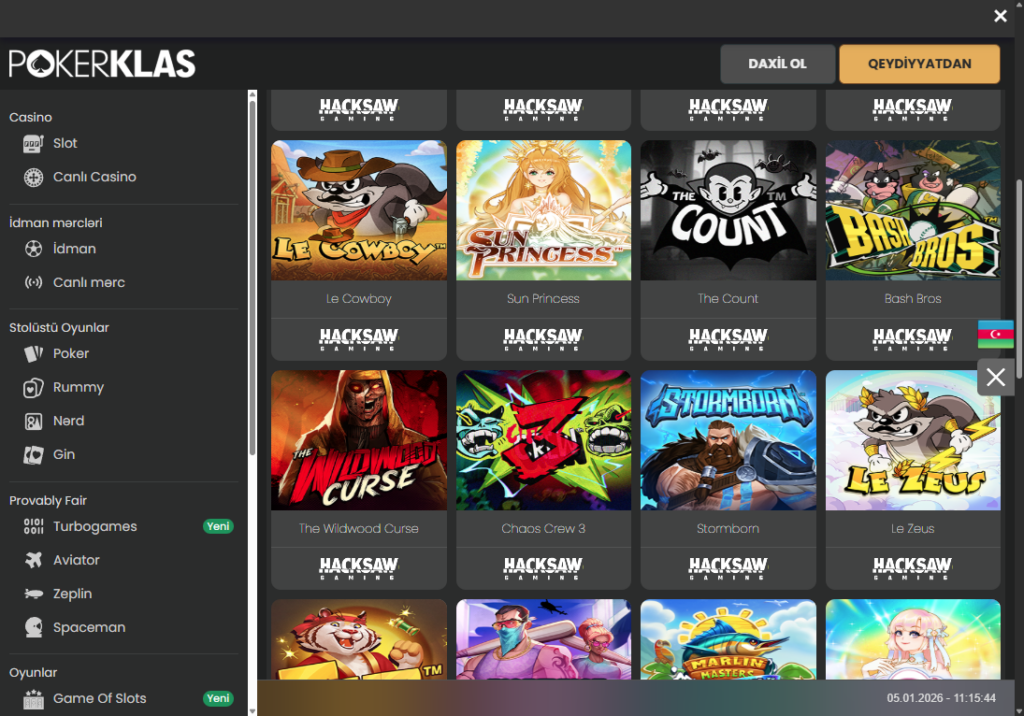Select the Poker cards icon
The width and height of the screenshot is (1024, 716).
[33, 353]
